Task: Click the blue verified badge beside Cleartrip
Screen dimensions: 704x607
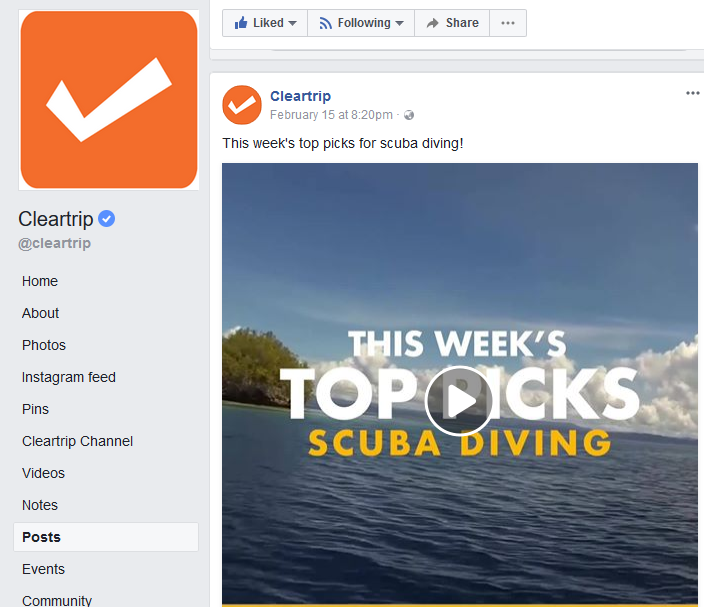Action: pyautogui.click(x=106, y=219)
